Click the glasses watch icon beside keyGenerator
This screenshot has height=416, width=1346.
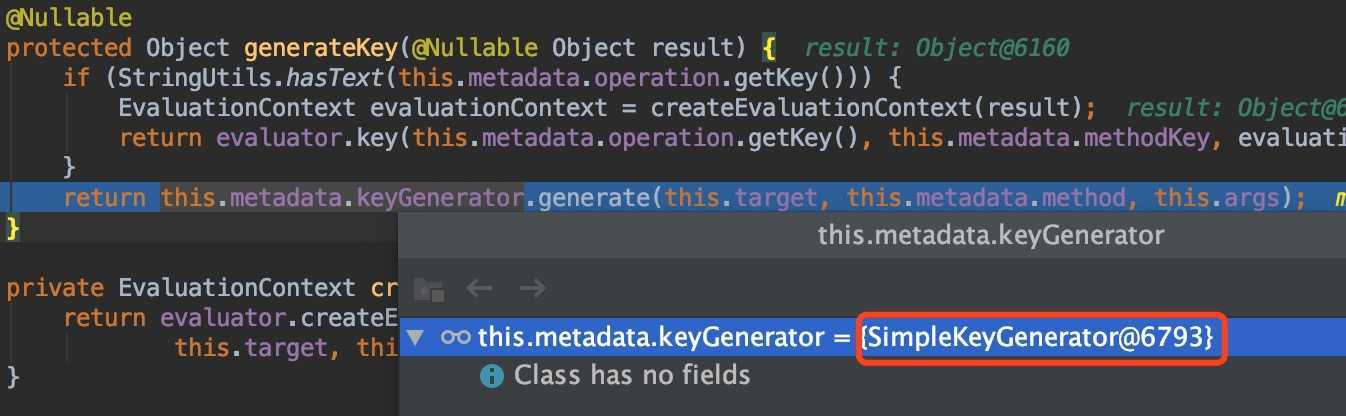coord(456,337)
